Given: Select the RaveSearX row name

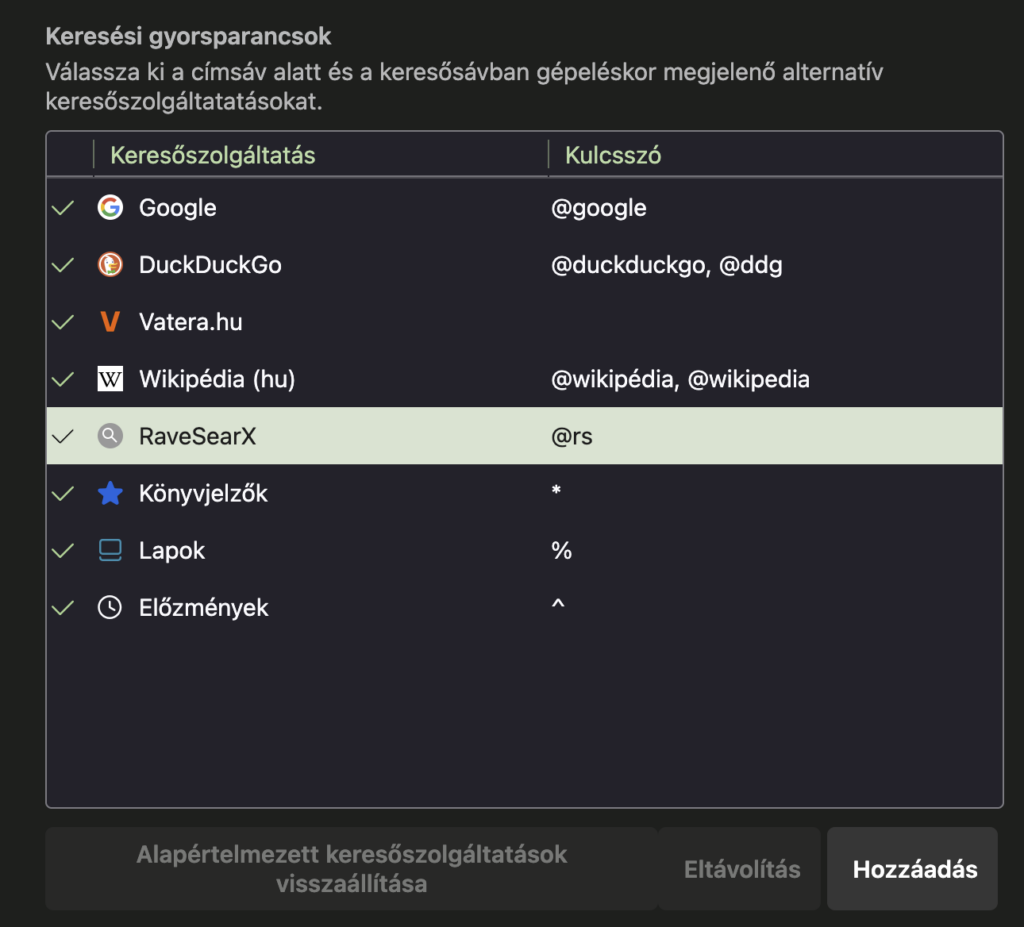Looking at the screenshot, I should coord(197,436).
